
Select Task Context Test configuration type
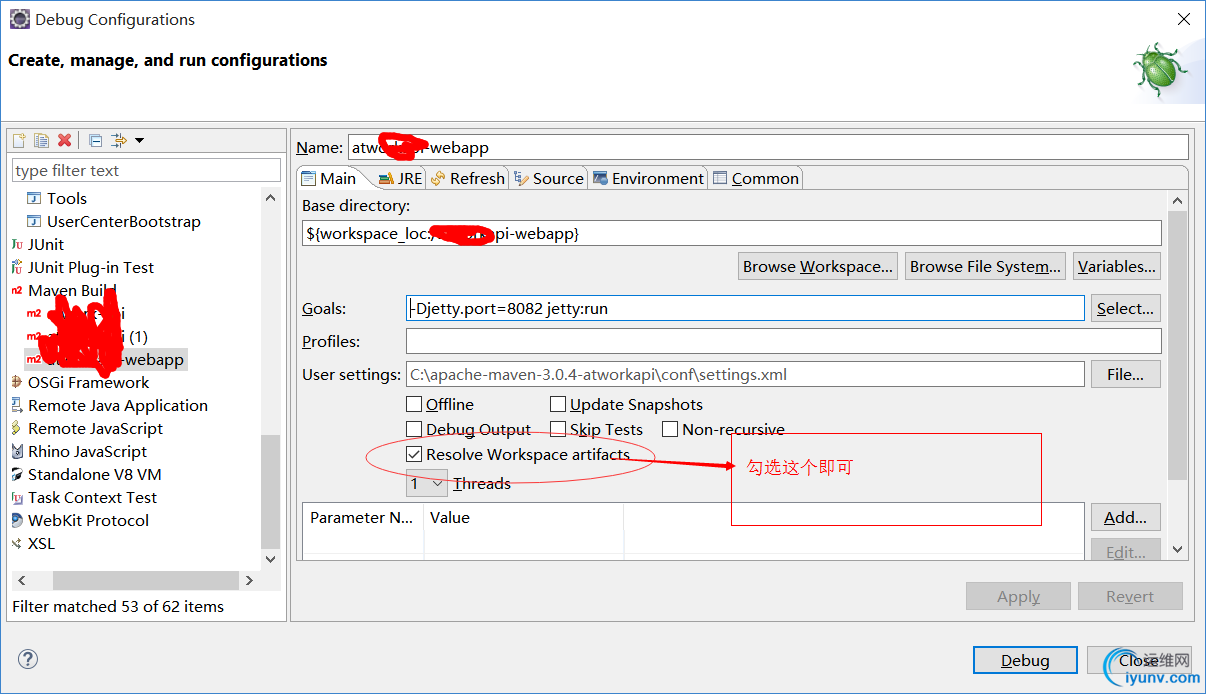[x=92, y=497]
